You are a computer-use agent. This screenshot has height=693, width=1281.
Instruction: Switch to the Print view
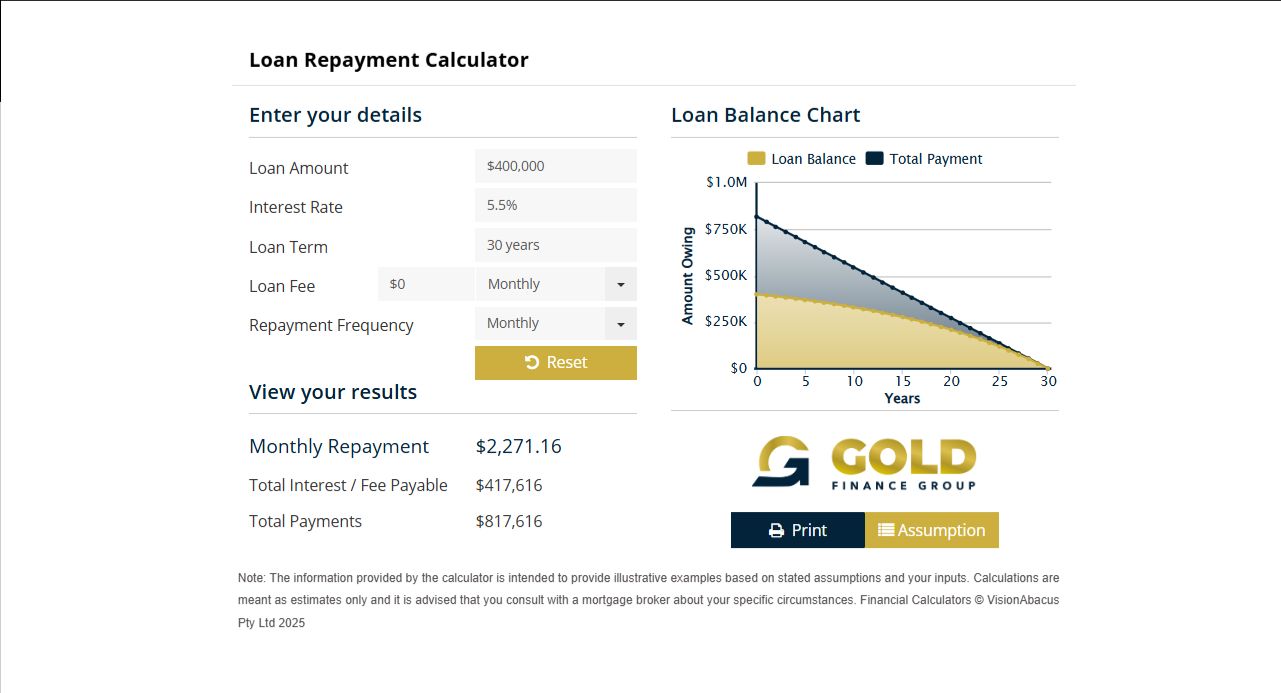797,529
